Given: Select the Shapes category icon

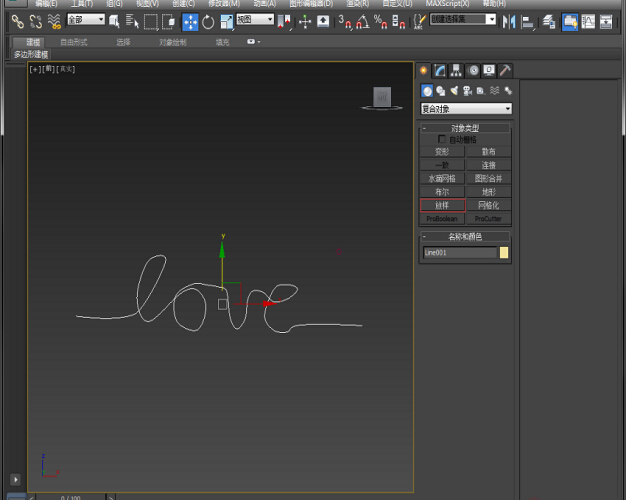Looking at the screenshot, I should [441, 91].
